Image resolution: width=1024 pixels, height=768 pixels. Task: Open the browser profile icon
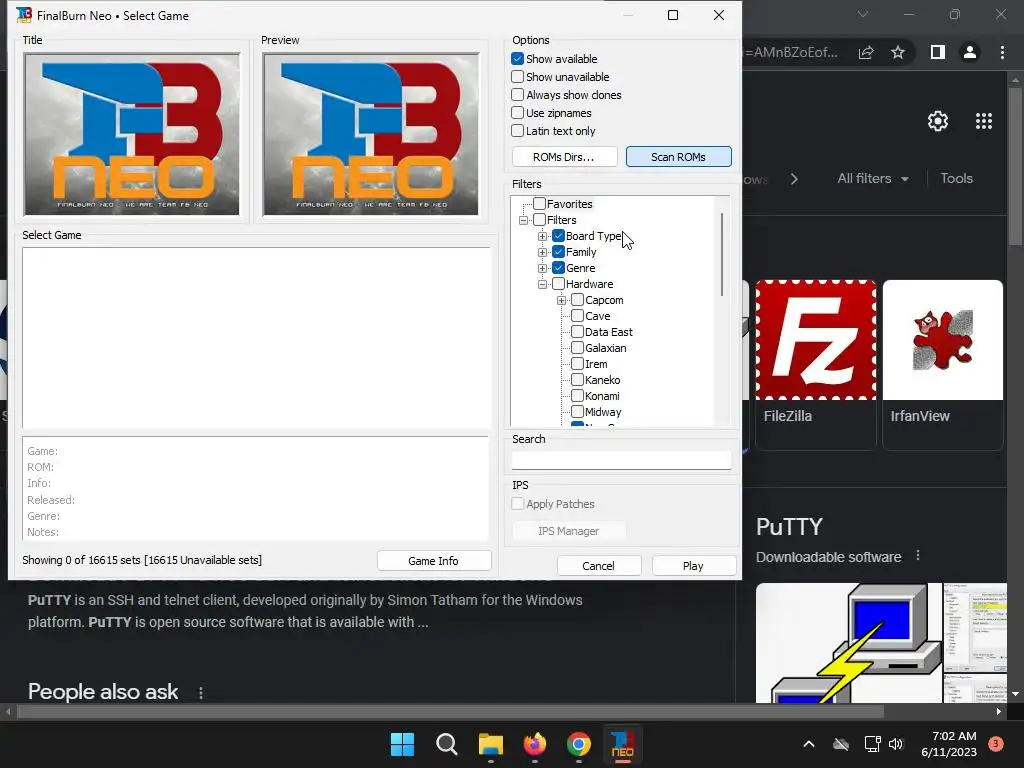pos(970,52)
